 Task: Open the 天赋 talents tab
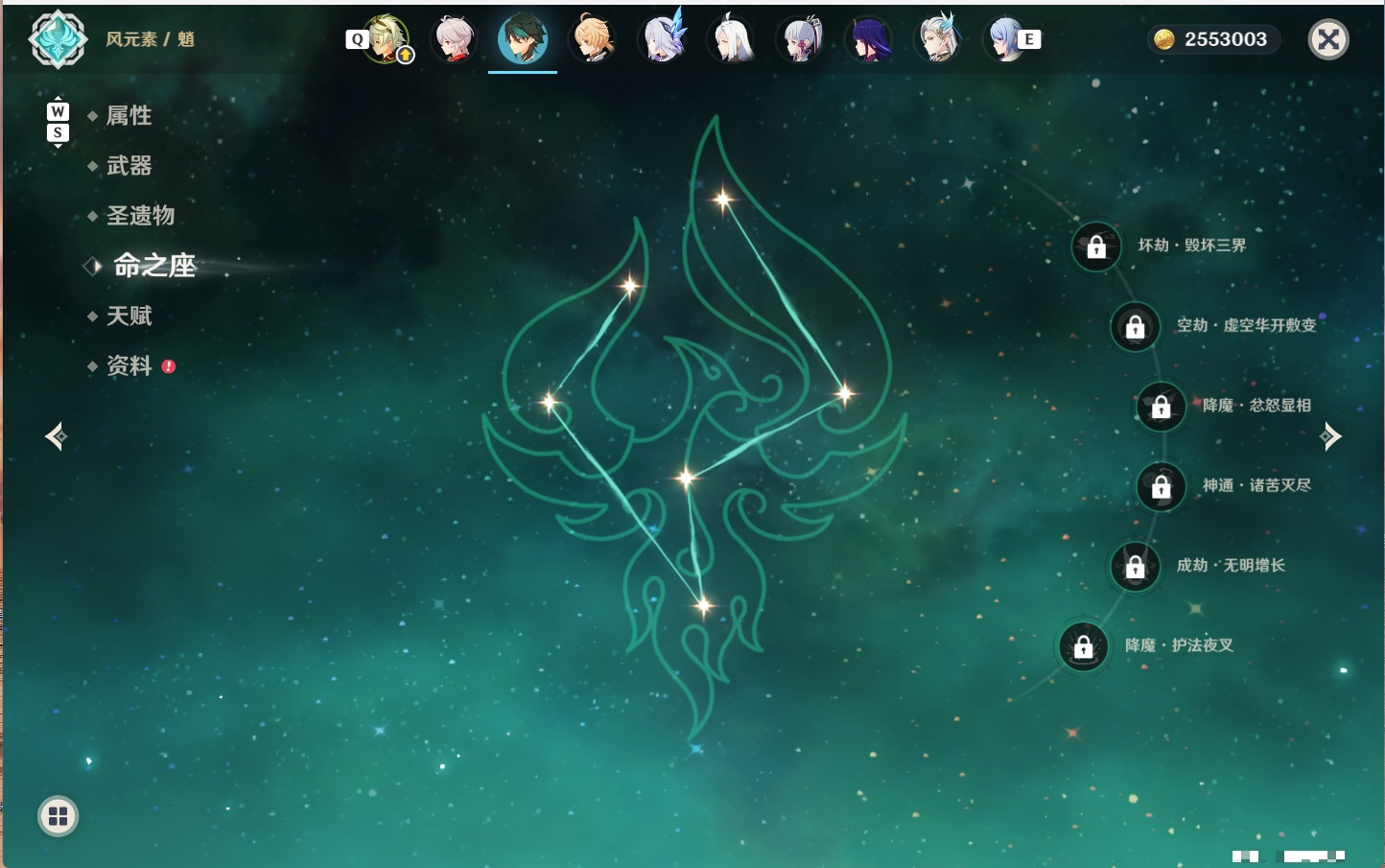click(129, 316)
